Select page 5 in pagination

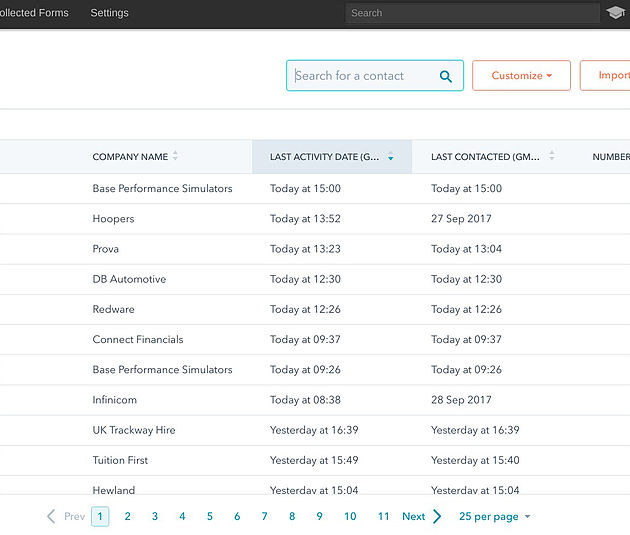(x=209, y=516)
